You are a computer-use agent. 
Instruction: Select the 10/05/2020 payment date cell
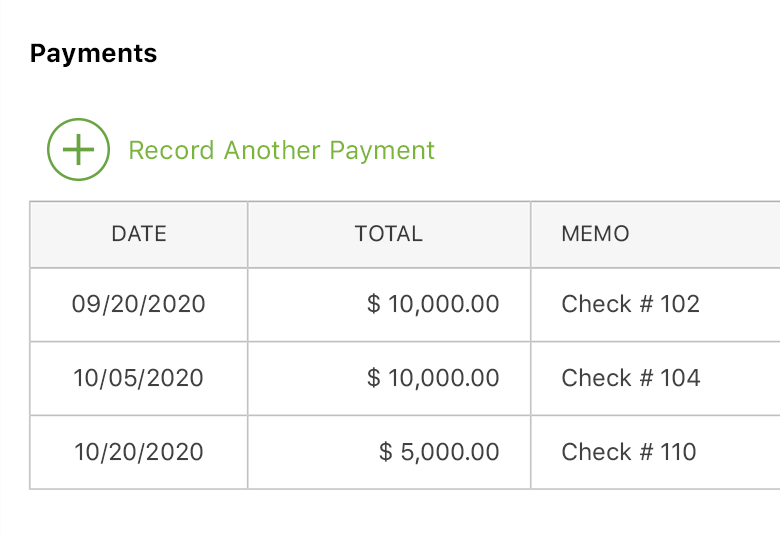pyautogui.click(x=139, y=378)
